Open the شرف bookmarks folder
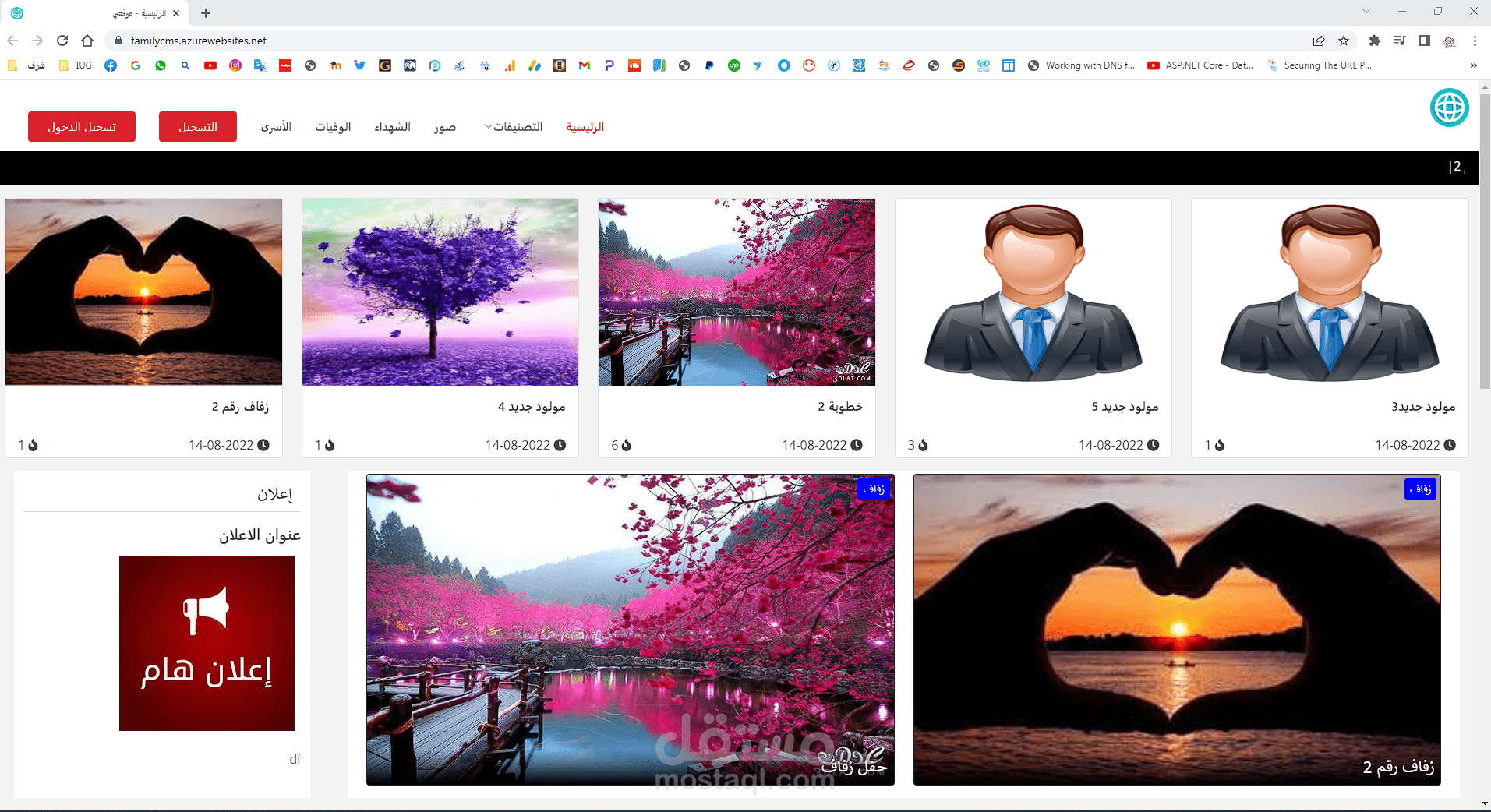 (x=26, y=65)
